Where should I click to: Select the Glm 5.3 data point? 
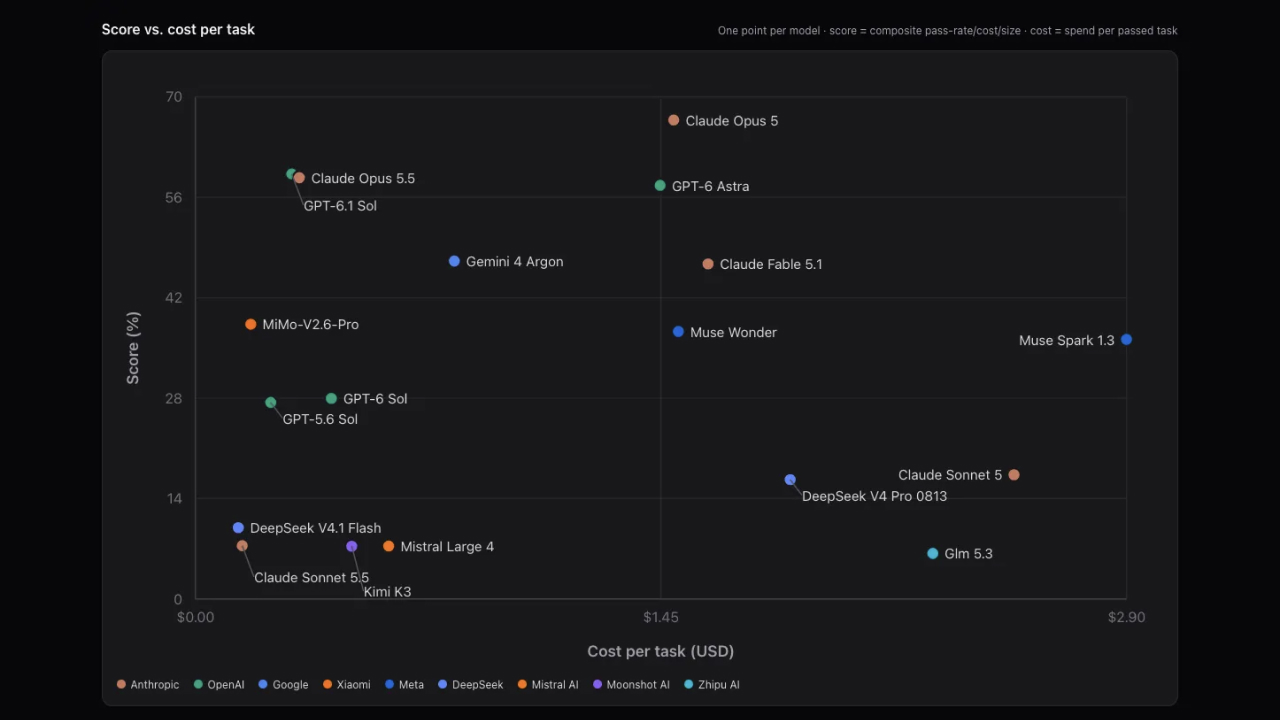point(933,553)
